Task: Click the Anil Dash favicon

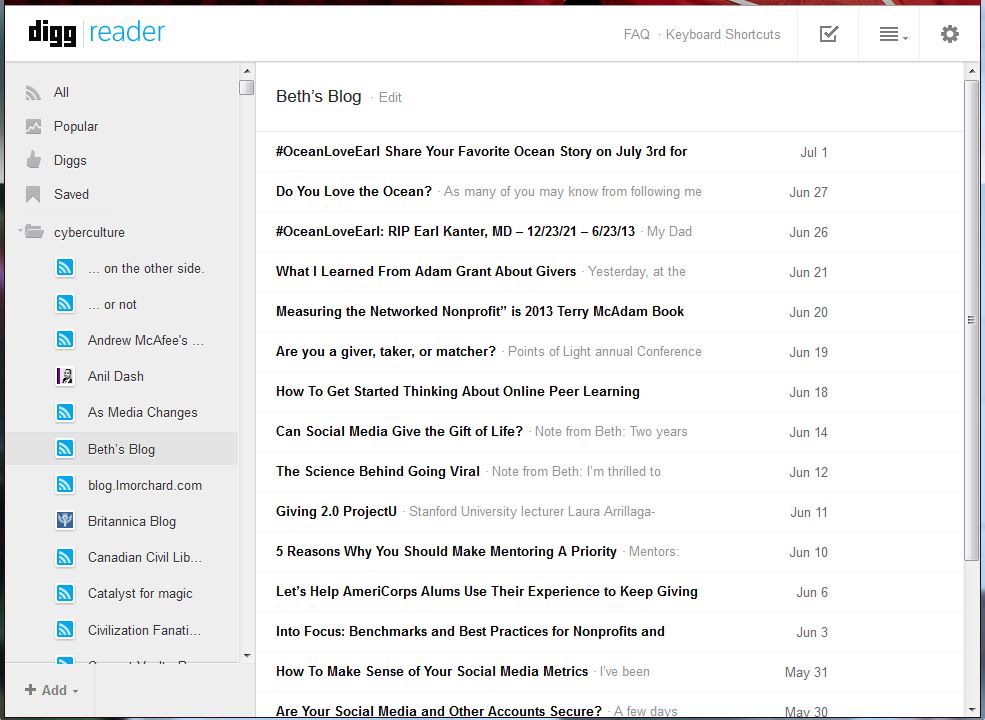Action: [65, 376]
